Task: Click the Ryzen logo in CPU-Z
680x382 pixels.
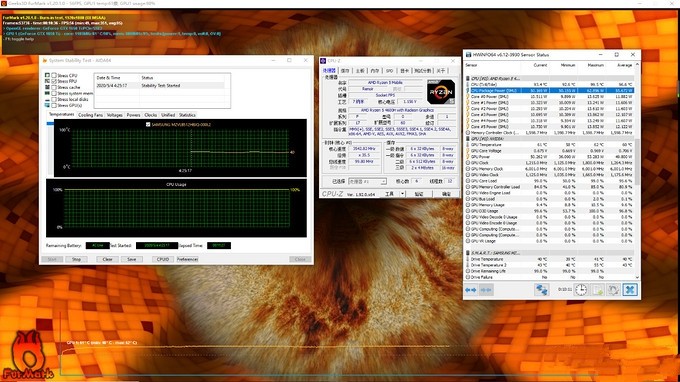Action: (441, 91)
